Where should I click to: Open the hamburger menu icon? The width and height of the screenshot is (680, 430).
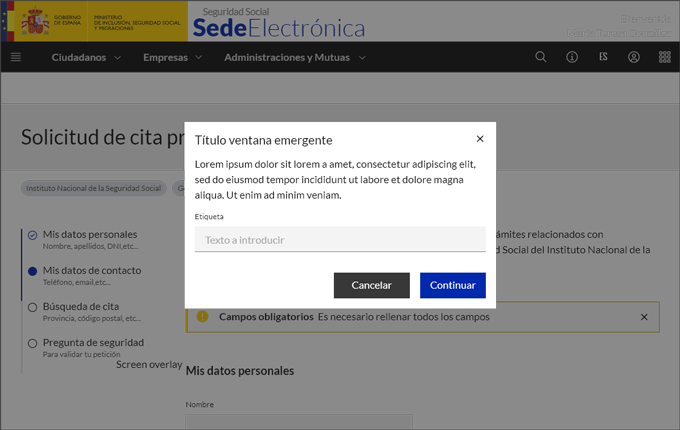click(15, 57)
